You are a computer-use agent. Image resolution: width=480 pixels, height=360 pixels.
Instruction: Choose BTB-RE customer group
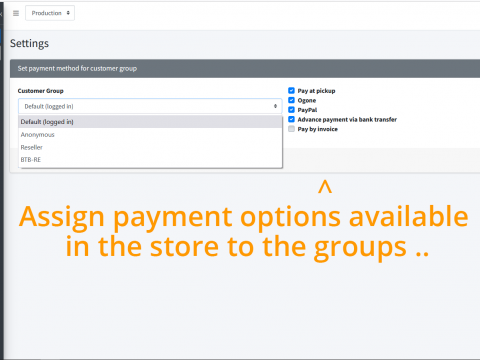(150, 160)
